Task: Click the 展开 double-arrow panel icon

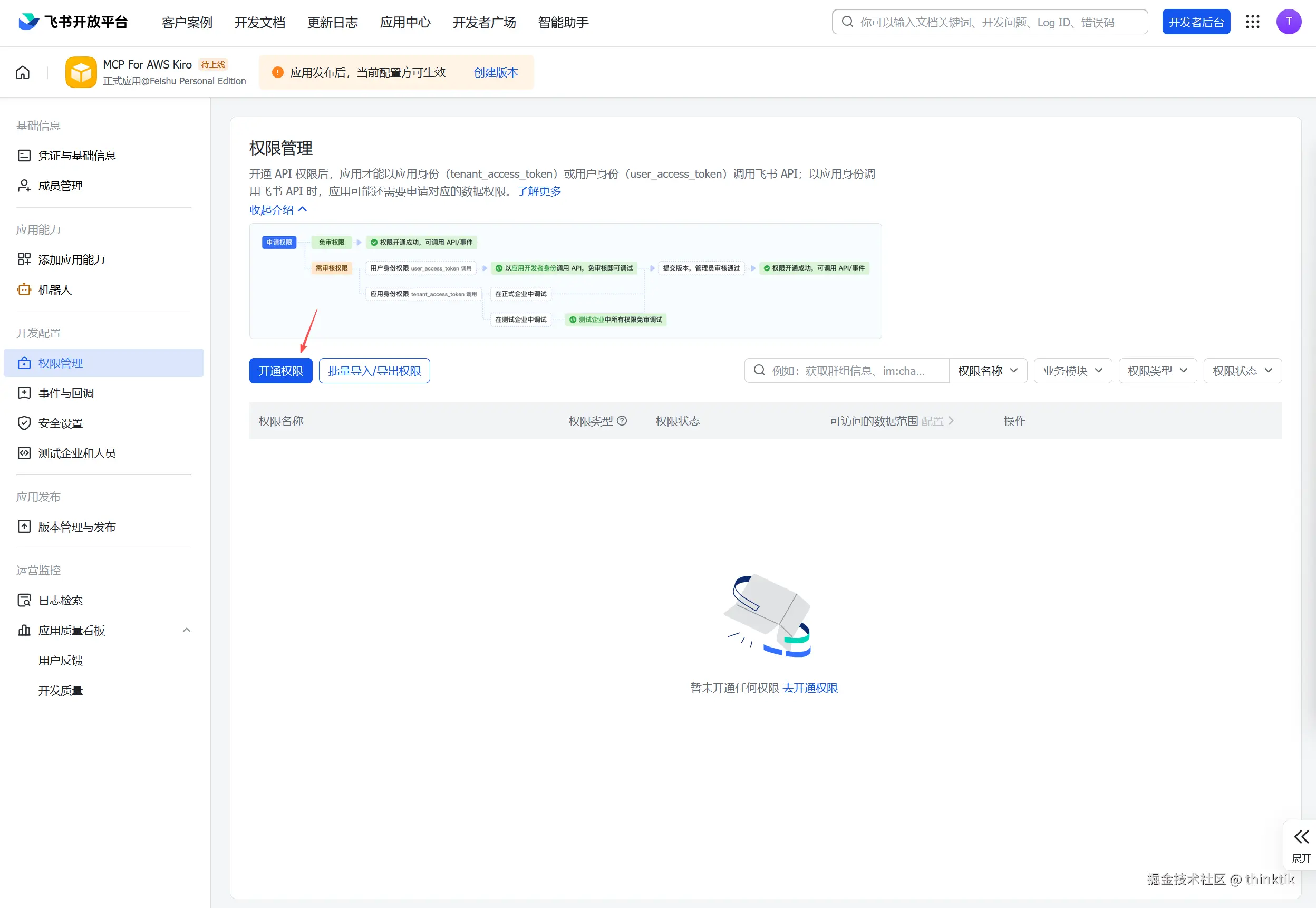Action: (1301, 837)
